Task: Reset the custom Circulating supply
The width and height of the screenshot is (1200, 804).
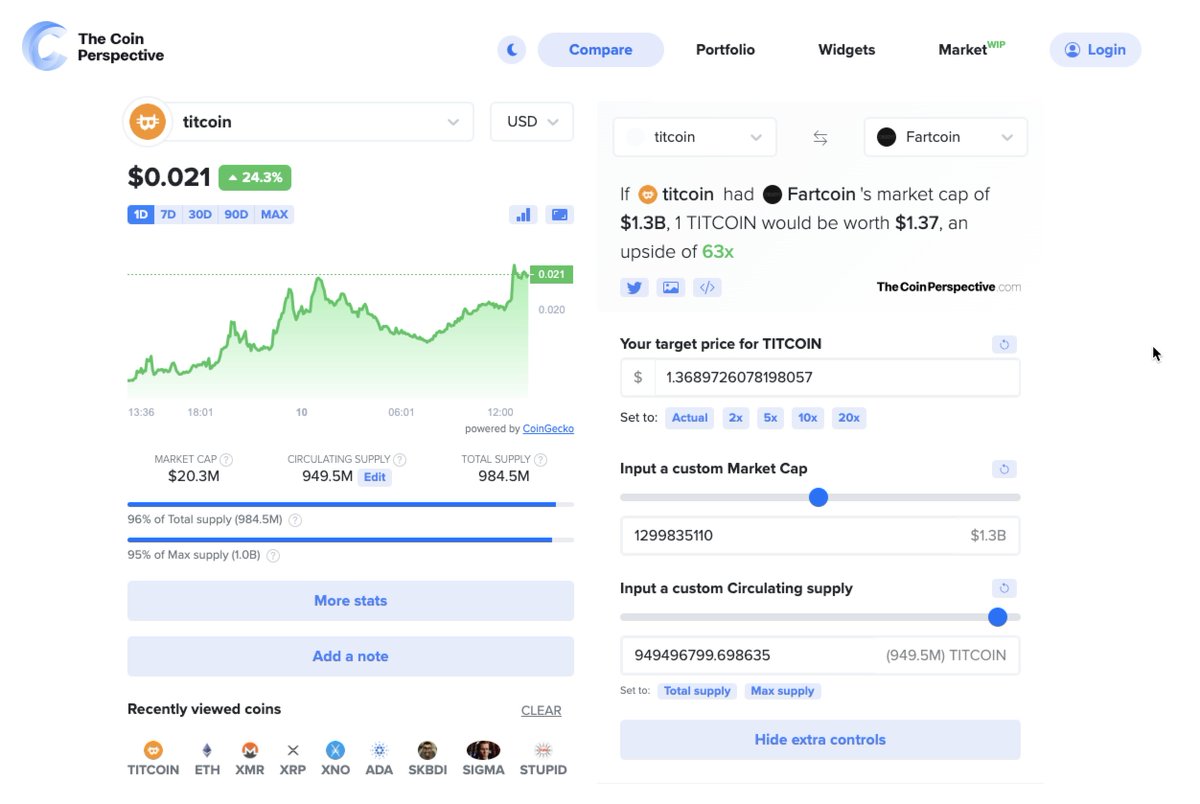Action: click(x=1005, y=588)
